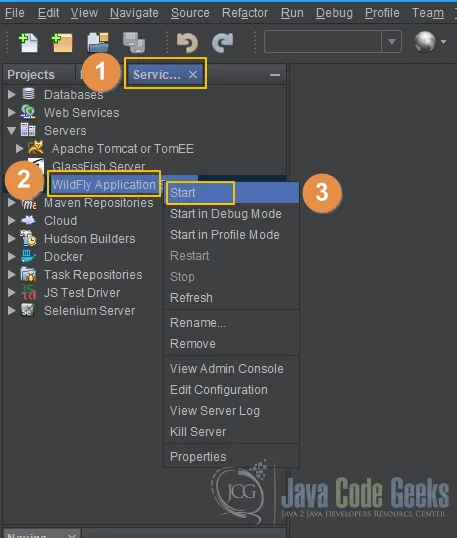The image size is (457, 538).
Task: Click the New Project toolbar icon
Action: (x=62, y=43)
